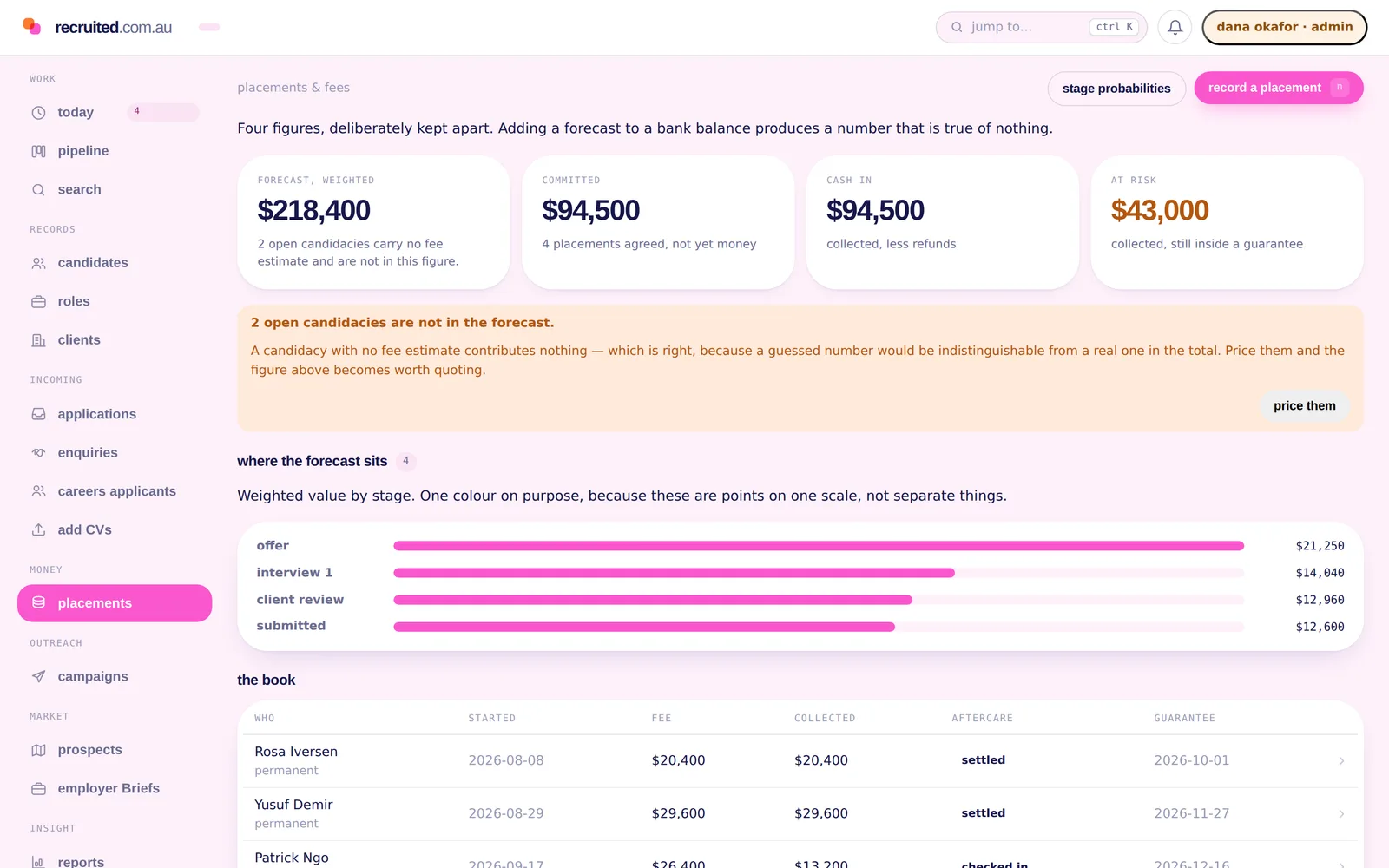The height and width of the screenshot is (868, 1389).
Task: Open the dana okafor admin account menu
Action: [1284, 27]
